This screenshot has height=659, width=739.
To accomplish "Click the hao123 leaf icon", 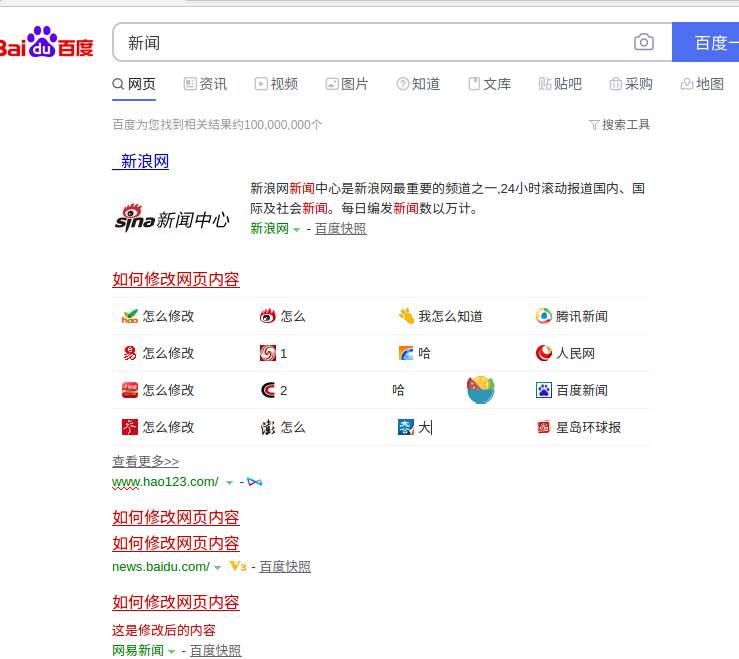I will pyautogui.click(x=130, y=316).
